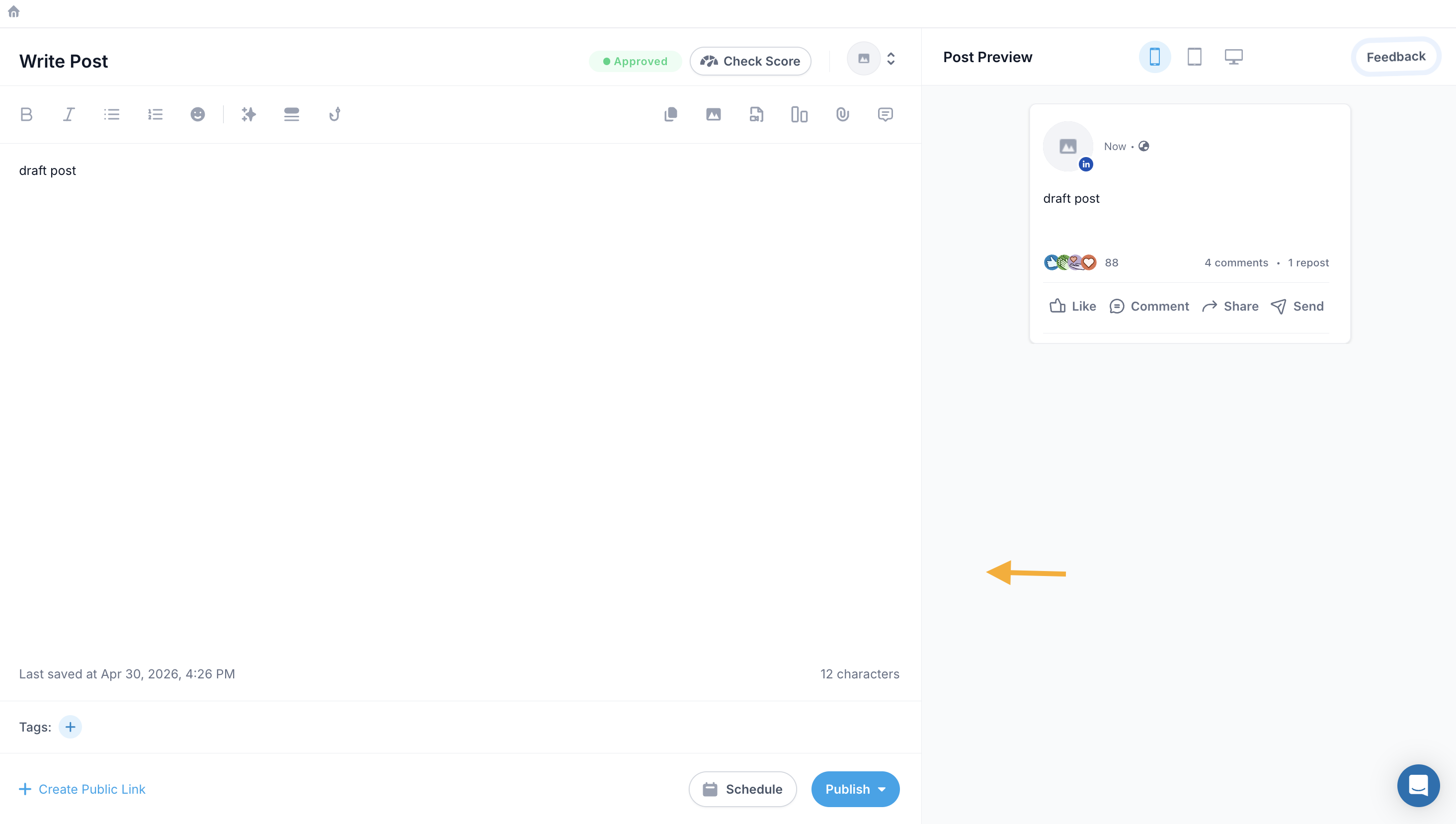Viewport: 1456px width, 824px height.
Task: Click the globe visibility icon in preview
Action: click(x=1143, y=146)
